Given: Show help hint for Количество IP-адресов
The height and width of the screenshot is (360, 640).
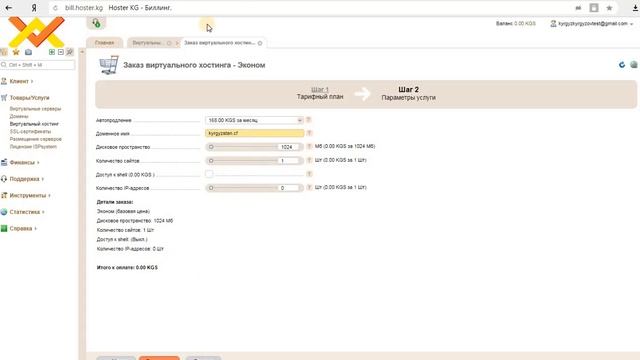Looking at the screenshot, I should 309,187.
